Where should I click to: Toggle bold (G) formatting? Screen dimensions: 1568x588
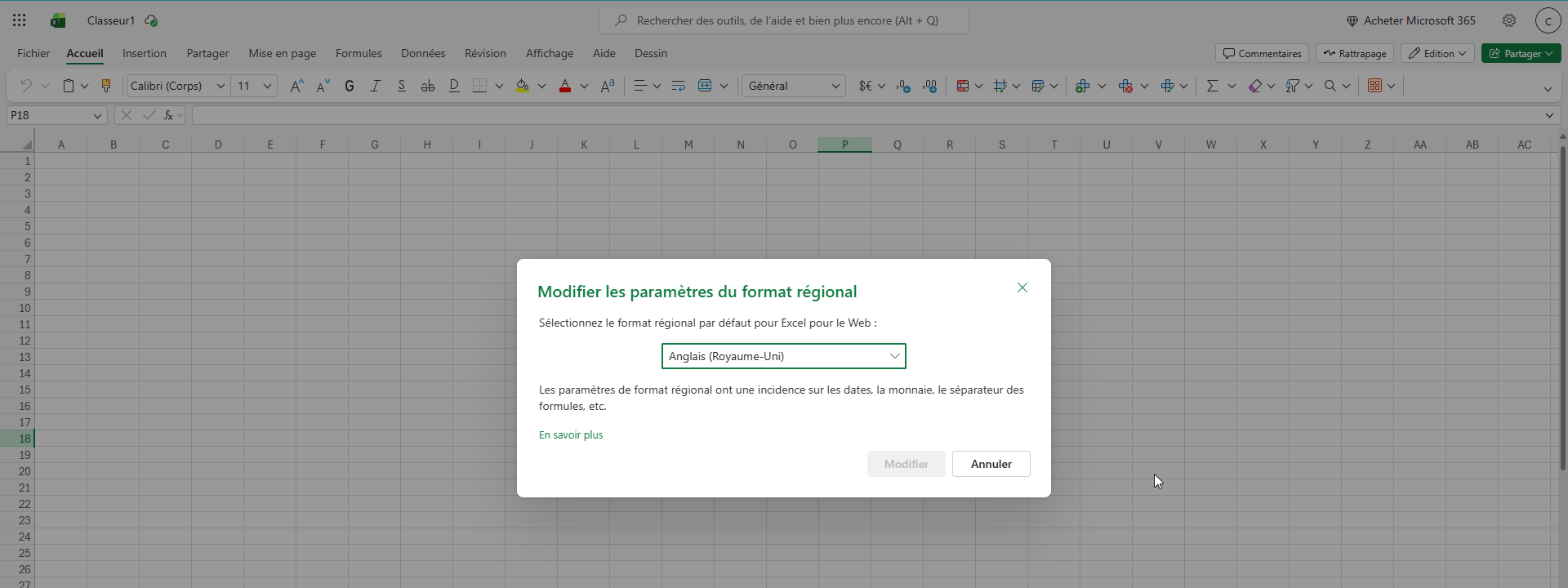coord(350,86)
